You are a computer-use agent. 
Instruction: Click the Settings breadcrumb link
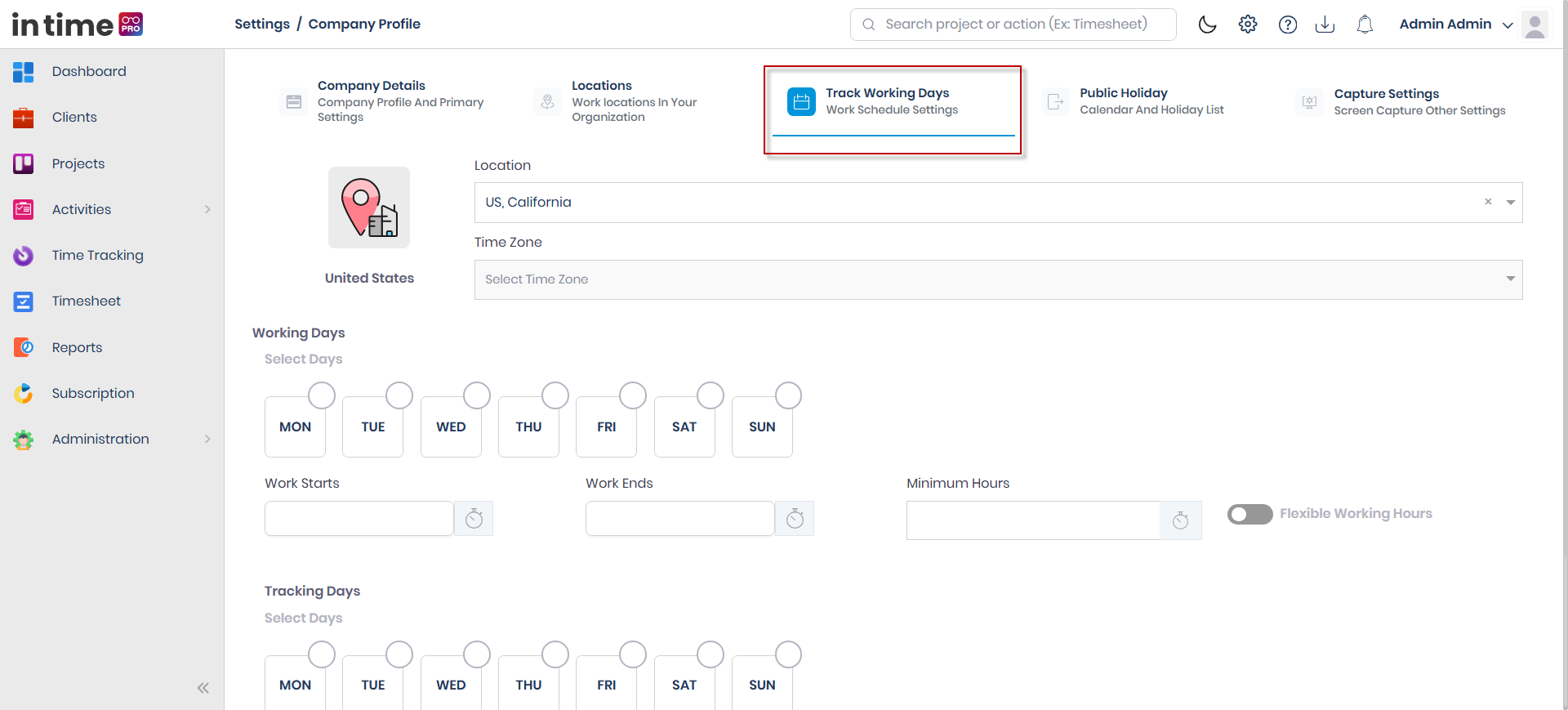pyautogui.click(x=262, y=24)
